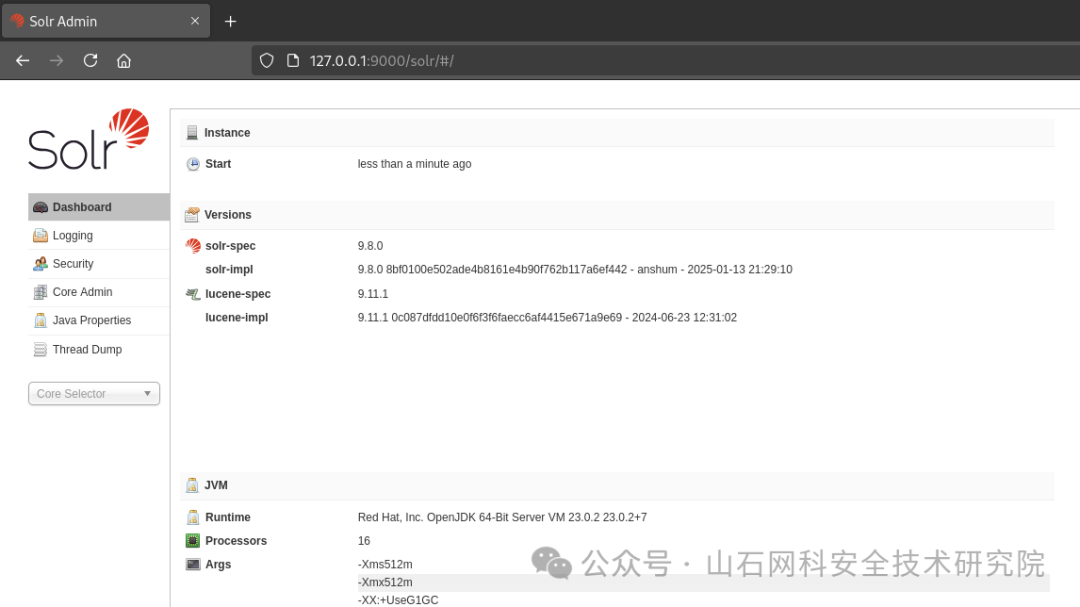Go back in browser history

[x=23, y=61]
